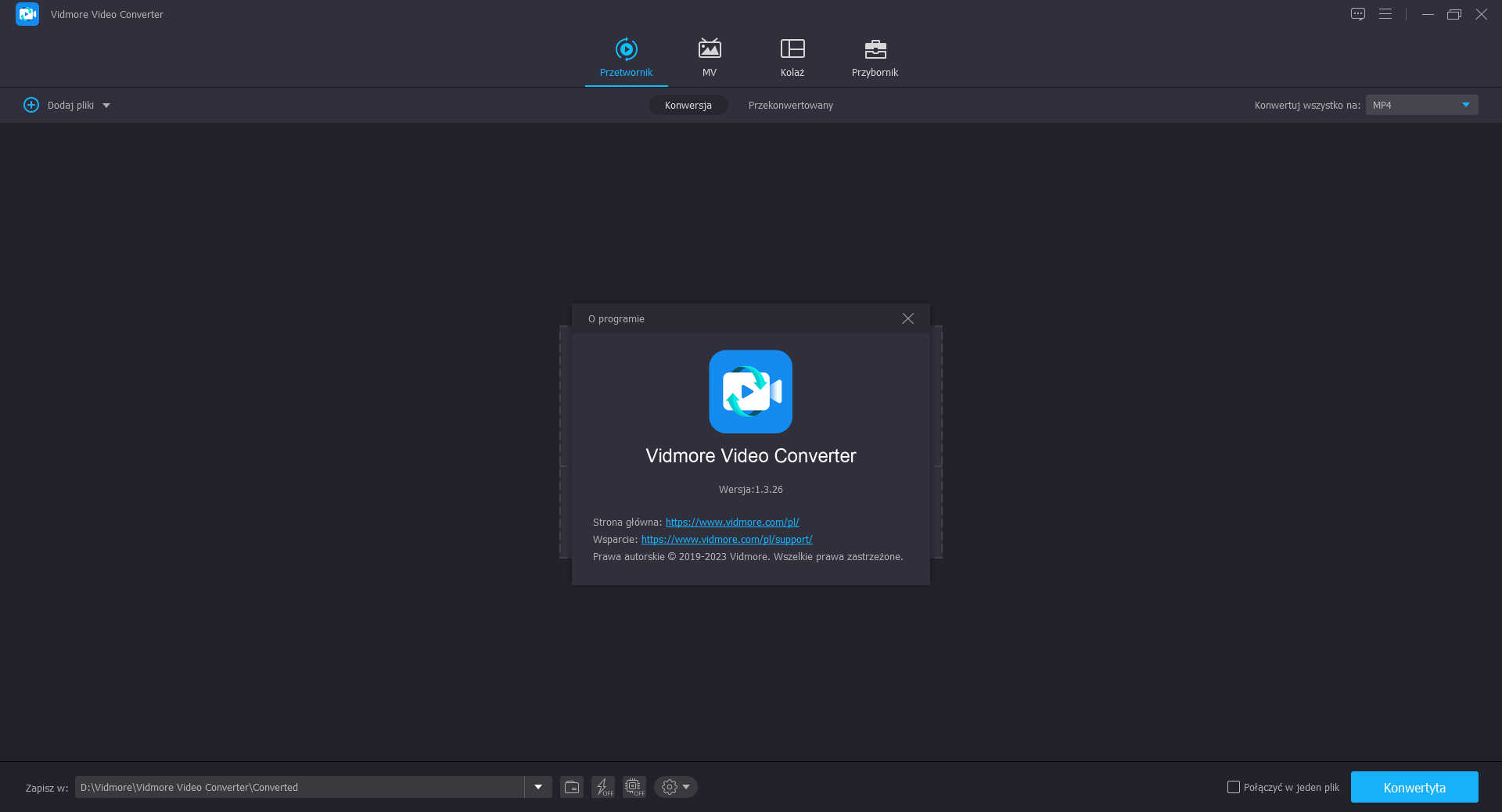The image size is (1502, 812).
Task: Minimize the Vidmore window
Action: (1428, 14)
